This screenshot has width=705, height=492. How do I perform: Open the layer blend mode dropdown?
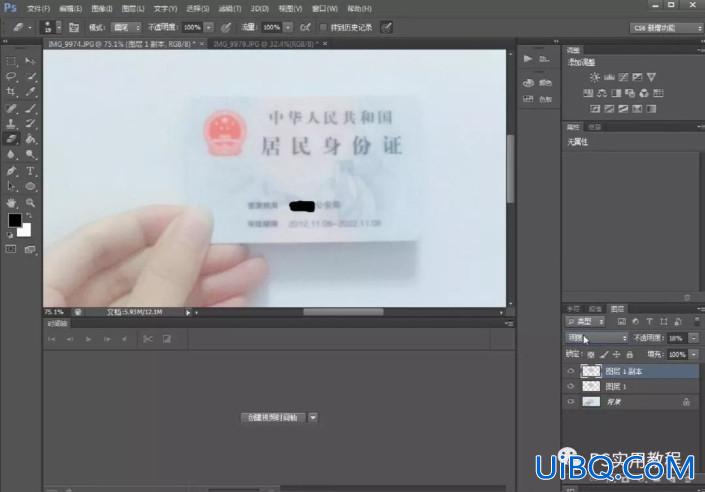(597, 338)
